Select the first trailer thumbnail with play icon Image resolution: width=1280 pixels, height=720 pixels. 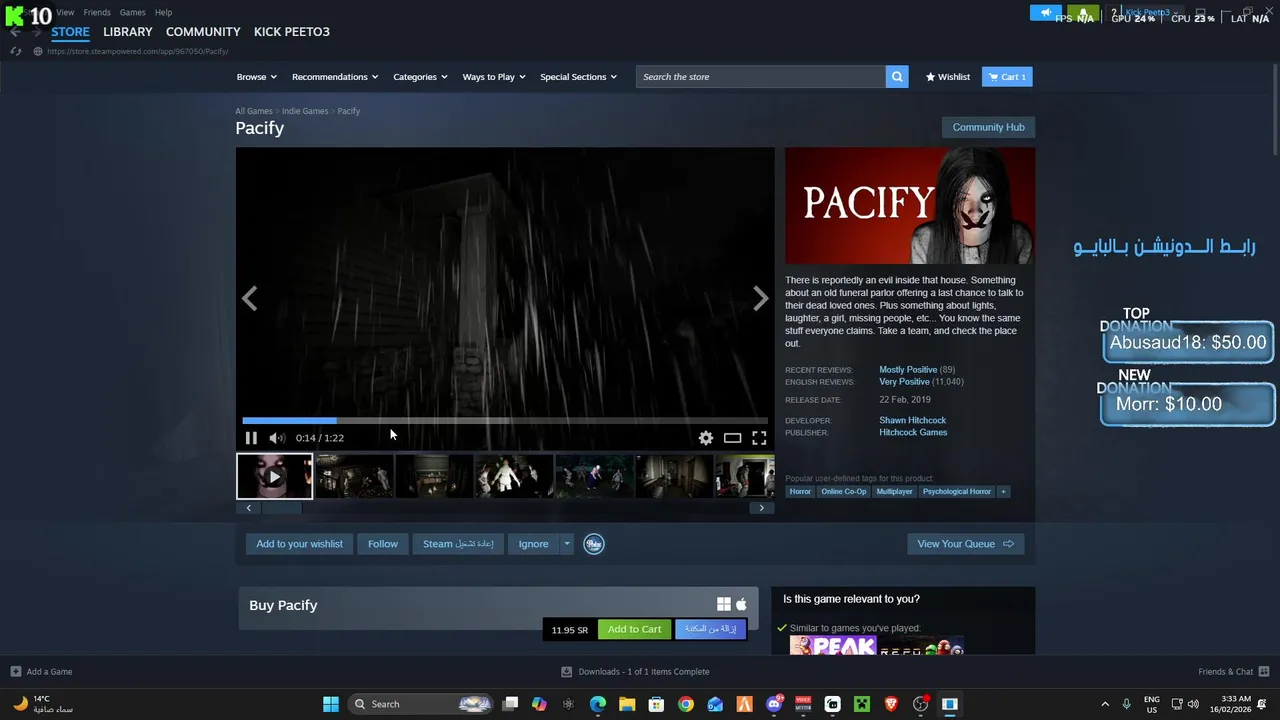pos(274,476)
